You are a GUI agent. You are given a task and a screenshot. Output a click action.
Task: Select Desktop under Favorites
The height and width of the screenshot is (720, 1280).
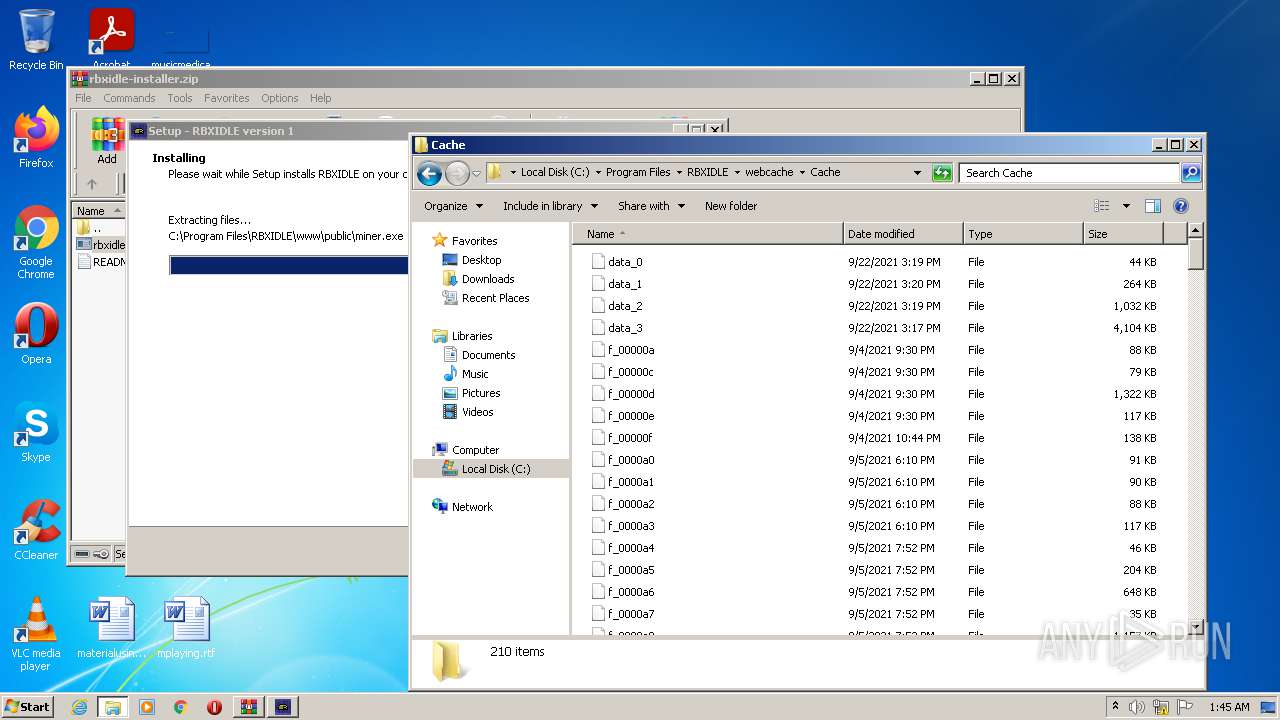[481, 260]
